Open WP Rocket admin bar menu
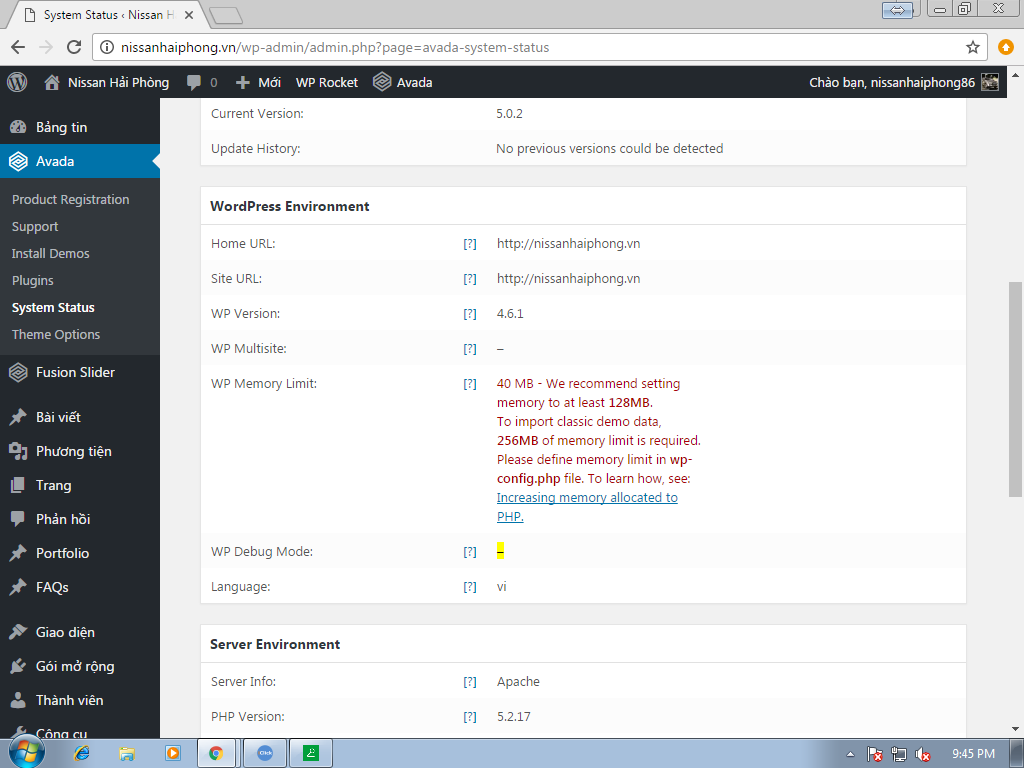 pos(327,82)
